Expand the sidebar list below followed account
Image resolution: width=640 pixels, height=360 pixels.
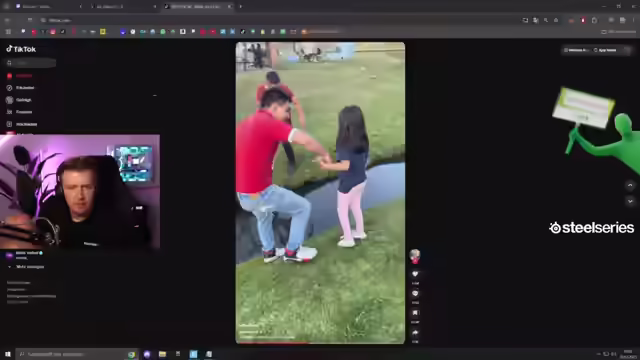[x=26, y=267]
